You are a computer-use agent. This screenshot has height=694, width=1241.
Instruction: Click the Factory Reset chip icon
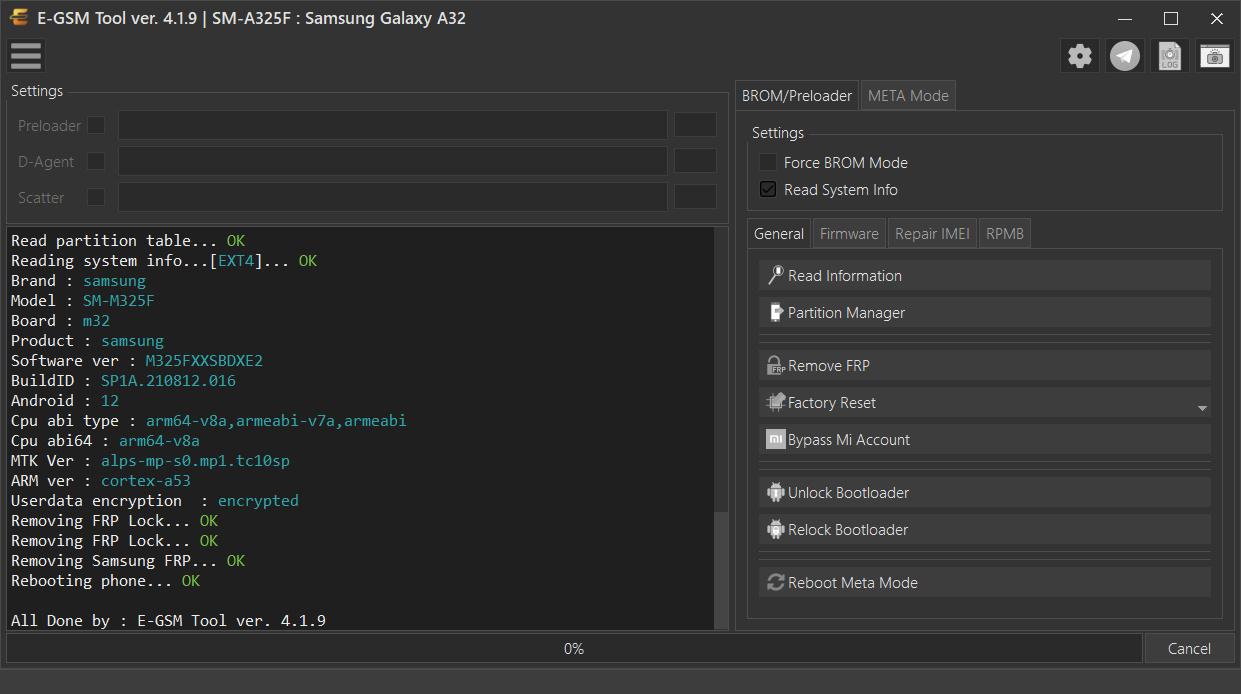pos(775,402)
